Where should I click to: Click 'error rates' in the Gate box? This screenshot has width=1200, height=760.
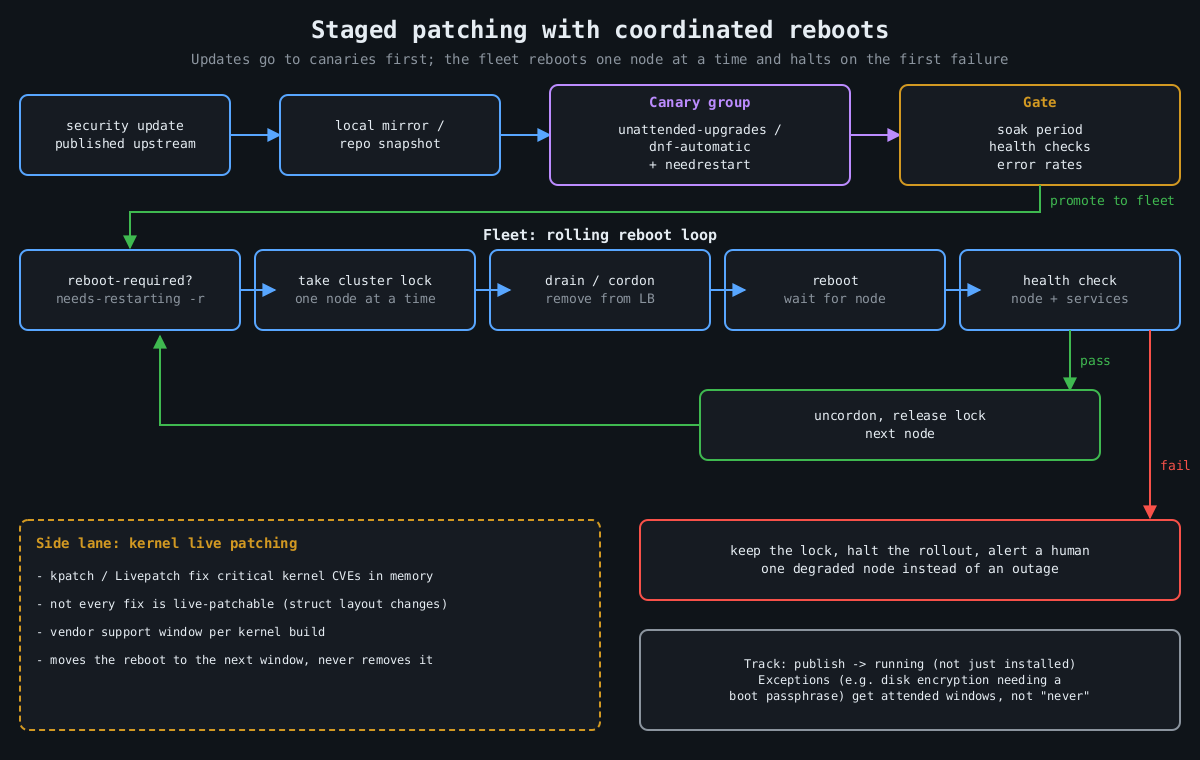click(1040, 164)
